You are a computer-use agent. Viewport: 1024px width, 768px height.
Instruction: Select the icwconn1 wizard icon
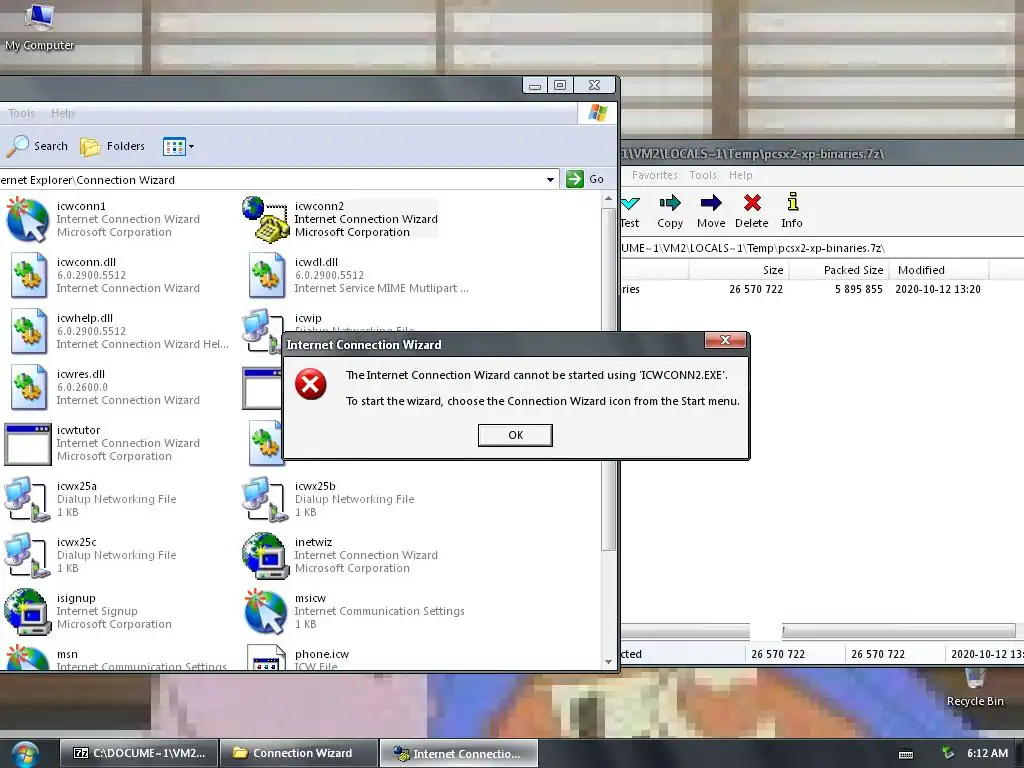27,219
